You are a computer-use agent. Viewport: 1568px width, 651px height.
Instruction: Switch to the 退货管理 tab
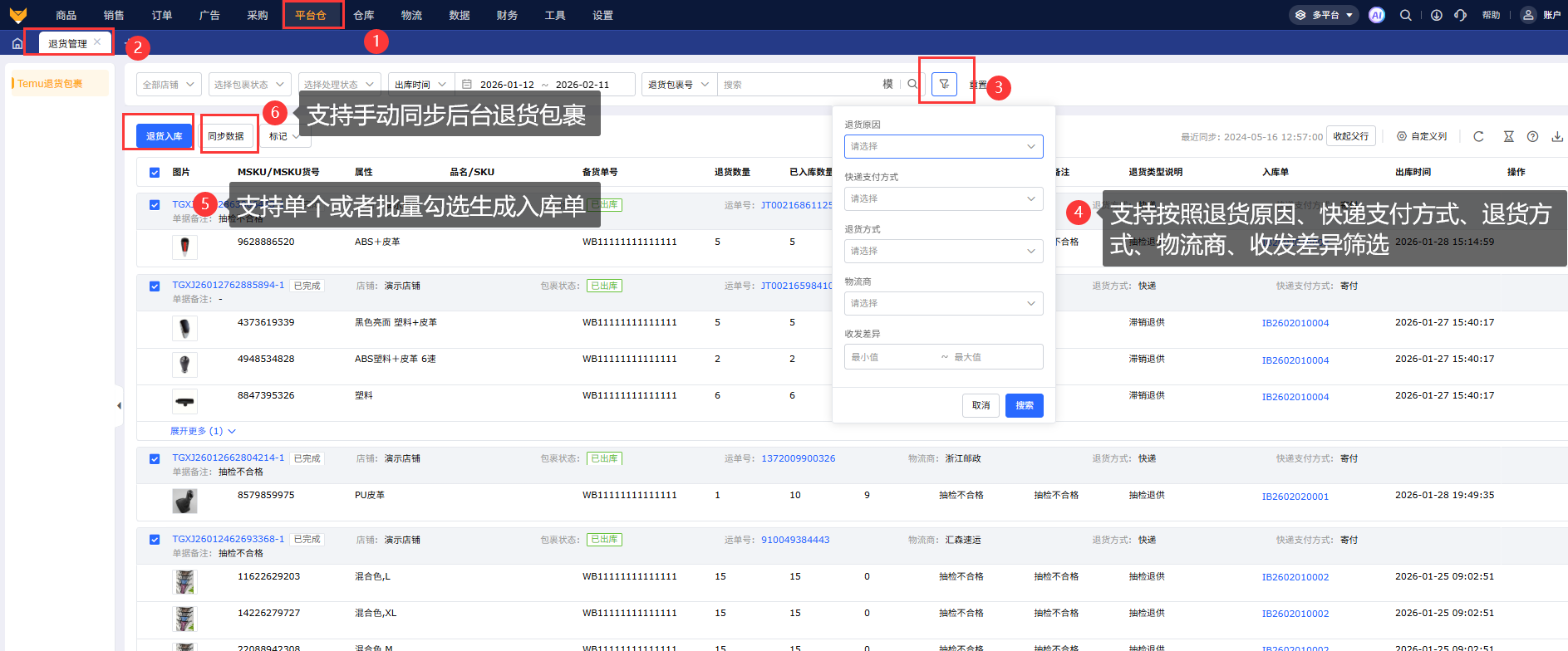coord(67,43)
